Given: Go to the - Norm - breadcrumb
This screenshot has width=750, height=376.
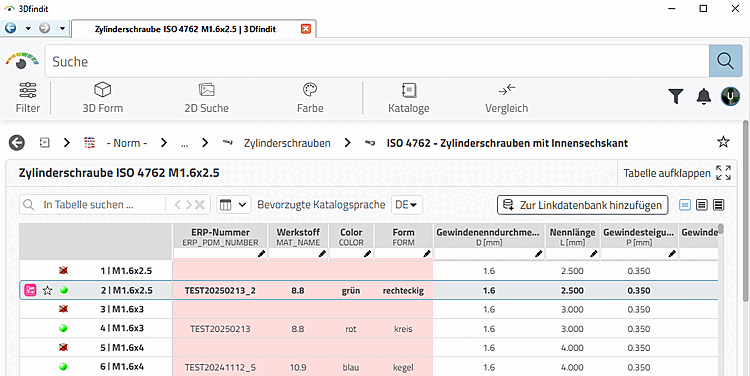Looking at the screenshot, I should click(x=126, y=143).
